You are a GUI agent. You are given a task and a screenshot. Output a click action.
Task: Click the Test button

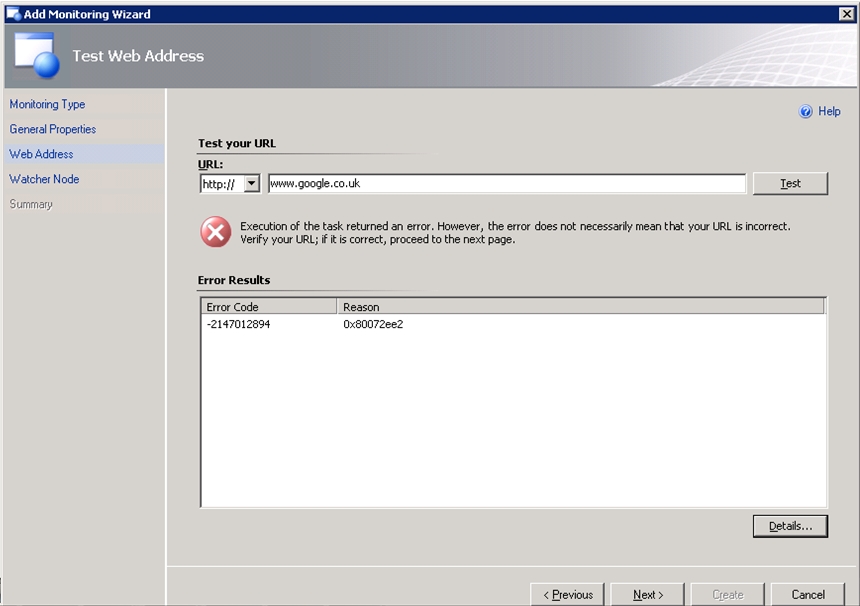pos(790,183)
